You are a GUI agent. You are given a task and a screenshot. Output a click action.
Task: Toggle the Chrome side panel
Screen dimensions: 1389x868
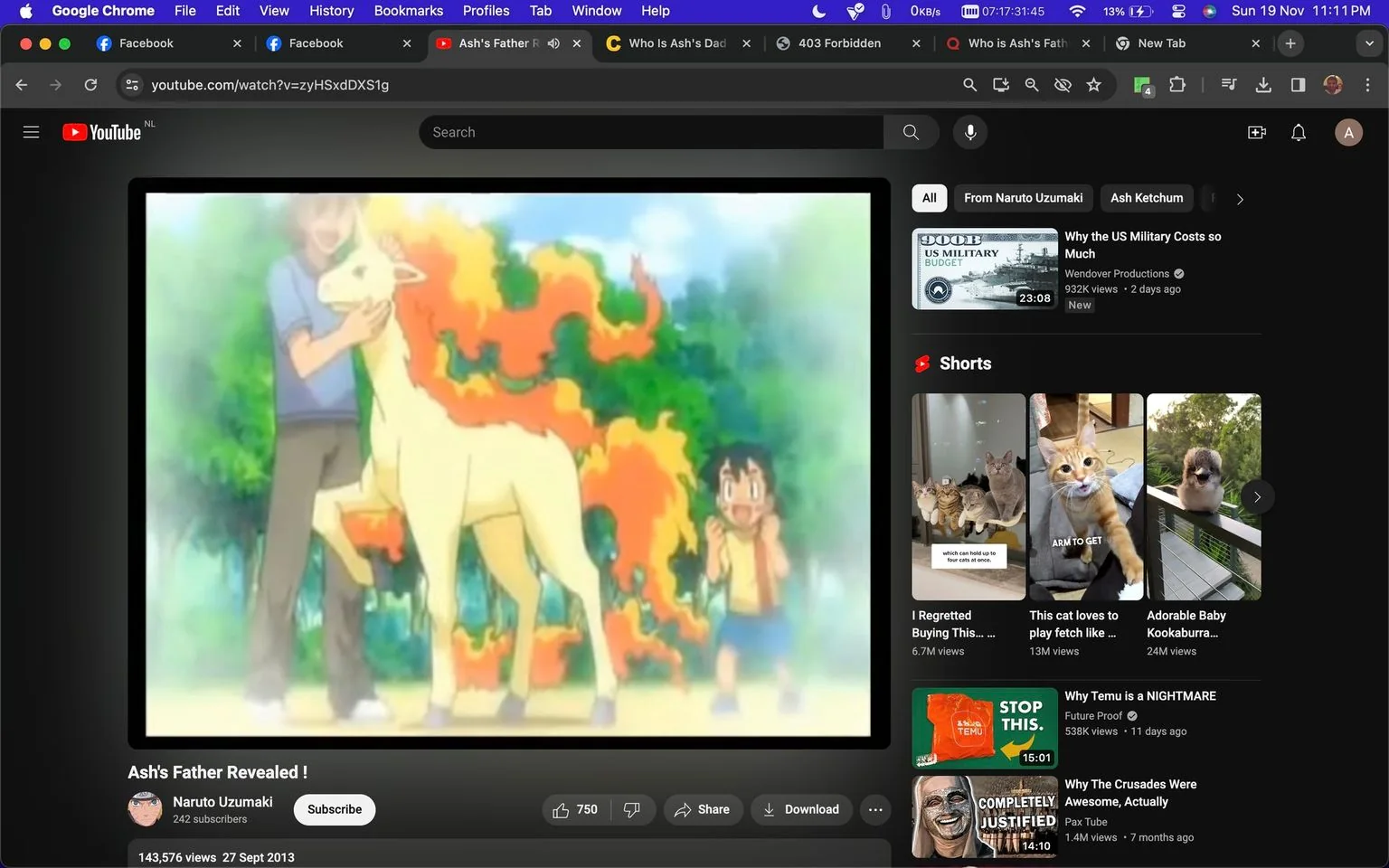click(1298, 85)
